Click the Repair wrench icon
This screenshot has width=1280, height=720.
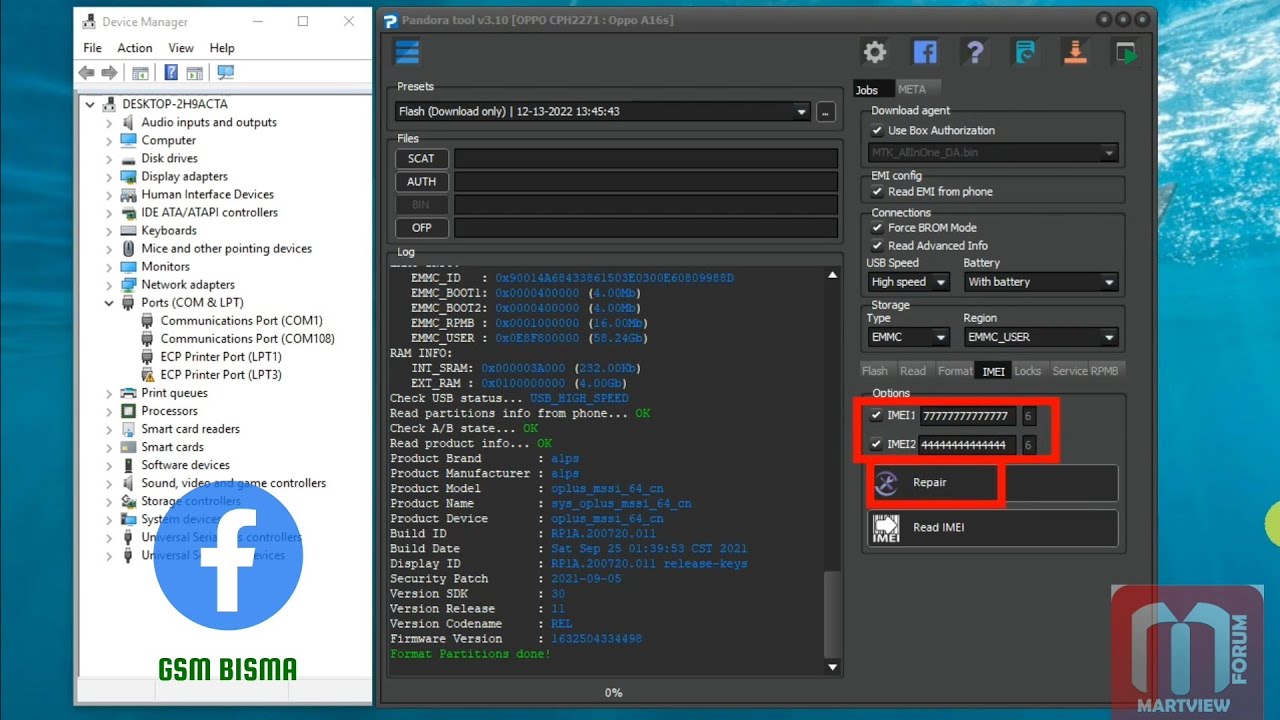pyautogui.click(x=886, y=483)
